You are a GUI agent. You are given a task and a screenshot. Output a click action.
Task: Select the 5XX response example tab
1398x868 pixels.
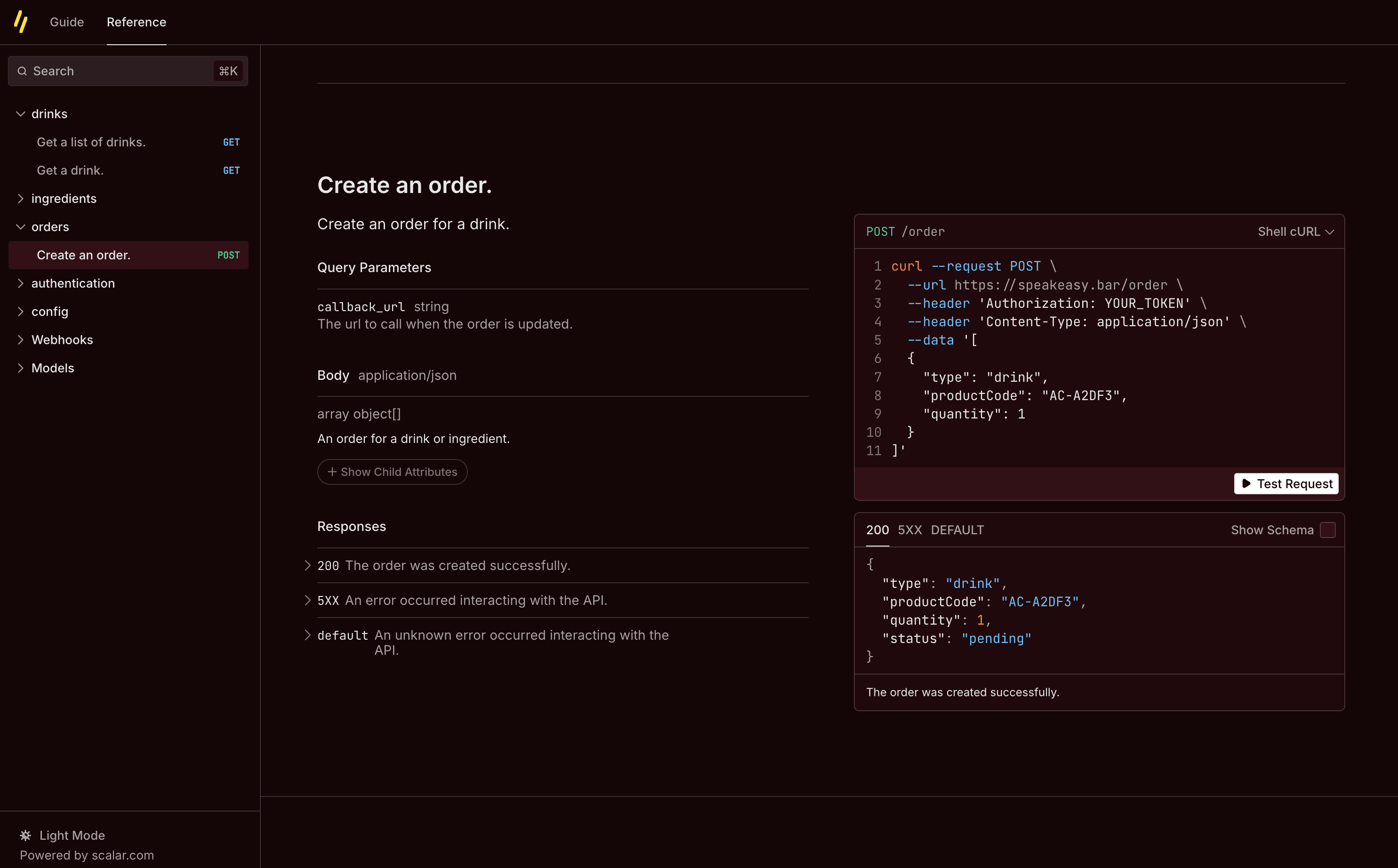click(x=909, y=530)
